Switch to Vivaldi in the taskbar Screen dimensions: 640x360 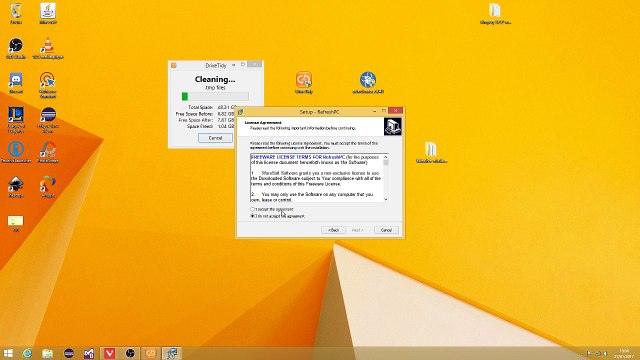(109, 353)
